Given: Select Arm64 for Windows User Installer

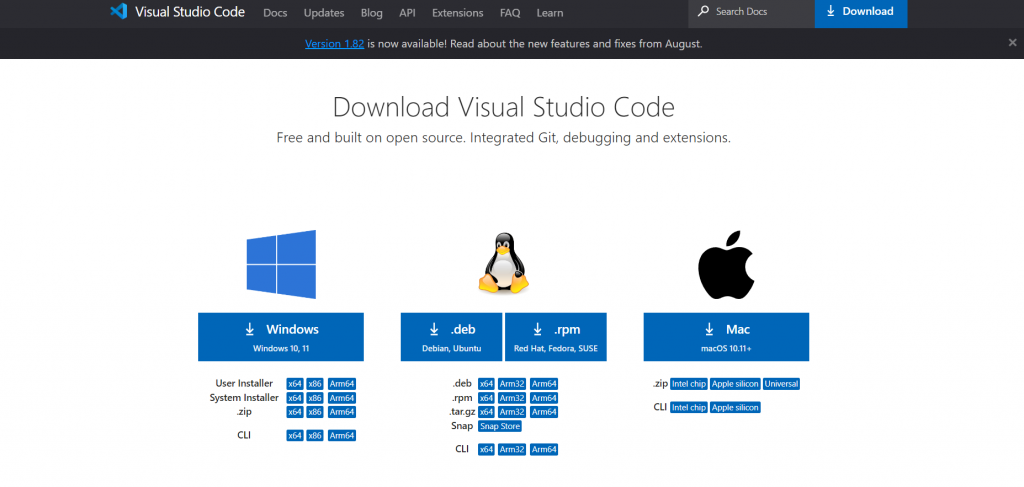Looking at the screenshot, I should click(x=342, y=384).
